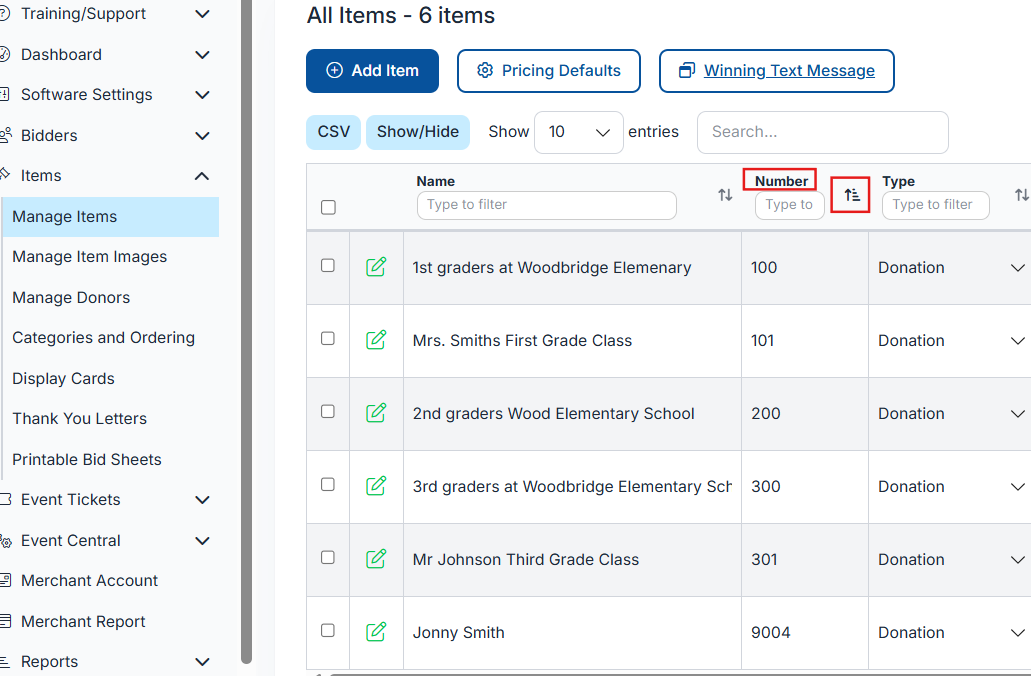
Task: Expand the Type dropdown for item 200
Action: point(1017,413)
